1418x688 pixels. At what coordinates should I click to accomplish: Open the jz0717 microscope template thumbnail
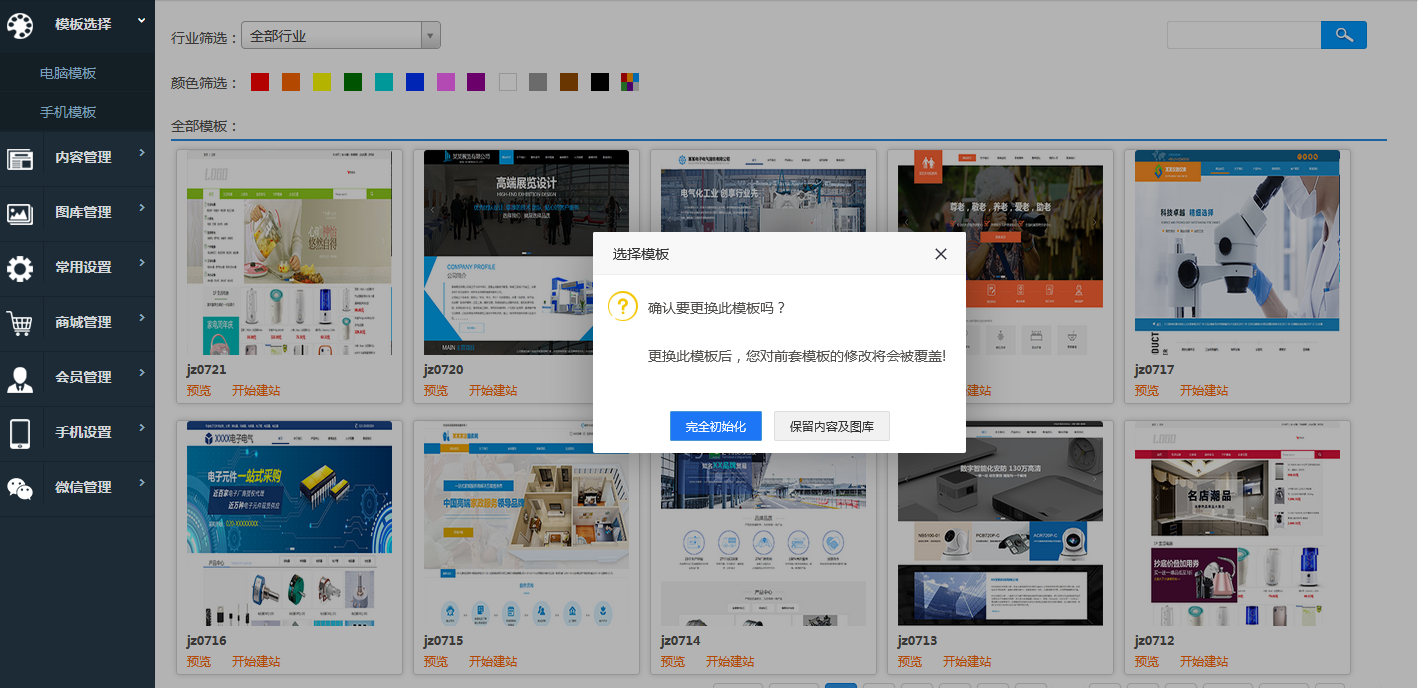pyautogui.click(x=1237, y=252)
